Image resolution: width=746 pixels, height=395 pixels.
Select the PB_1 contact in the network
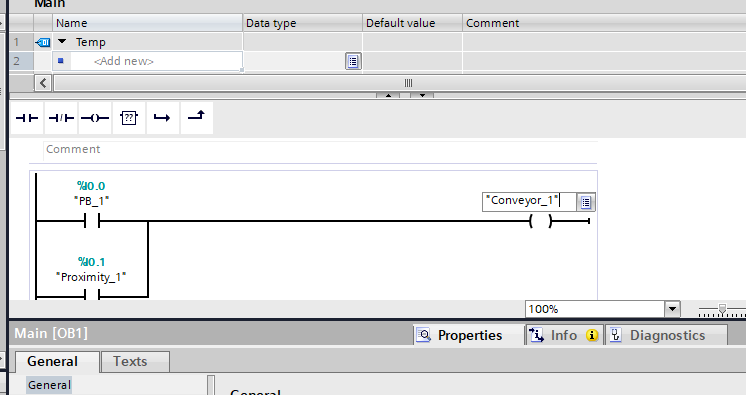pos(92,221)
